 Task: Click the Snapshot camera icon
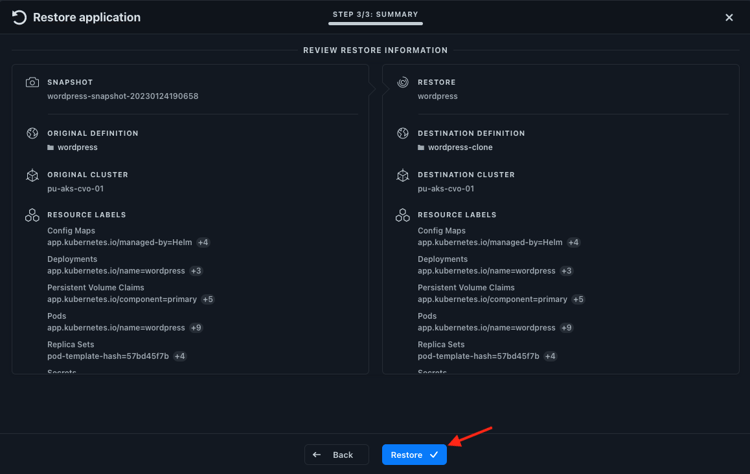coord(32,82)
